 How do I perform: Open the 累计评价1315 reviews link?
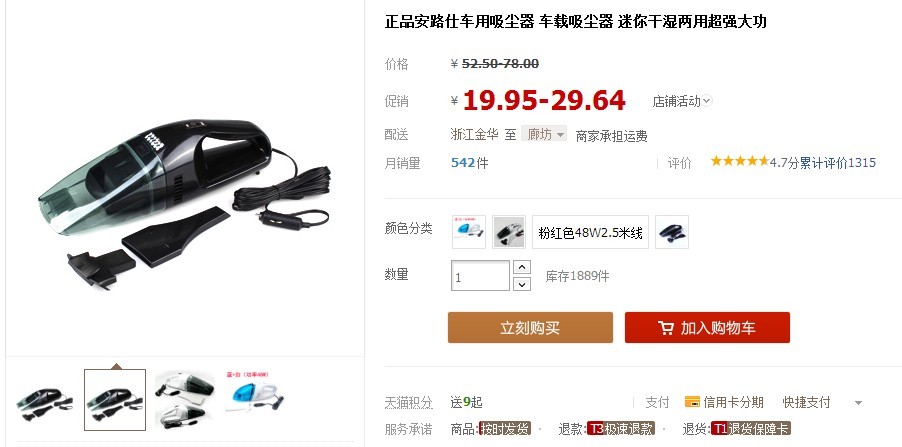tap(838, 163)
